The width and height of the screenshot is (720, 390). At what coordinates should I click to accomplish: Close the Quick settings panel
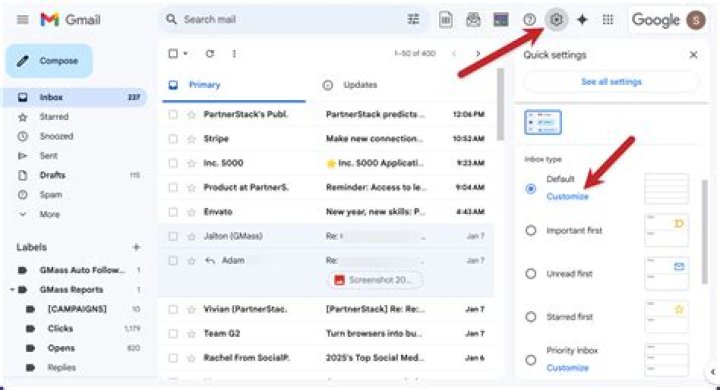[693, 55]
